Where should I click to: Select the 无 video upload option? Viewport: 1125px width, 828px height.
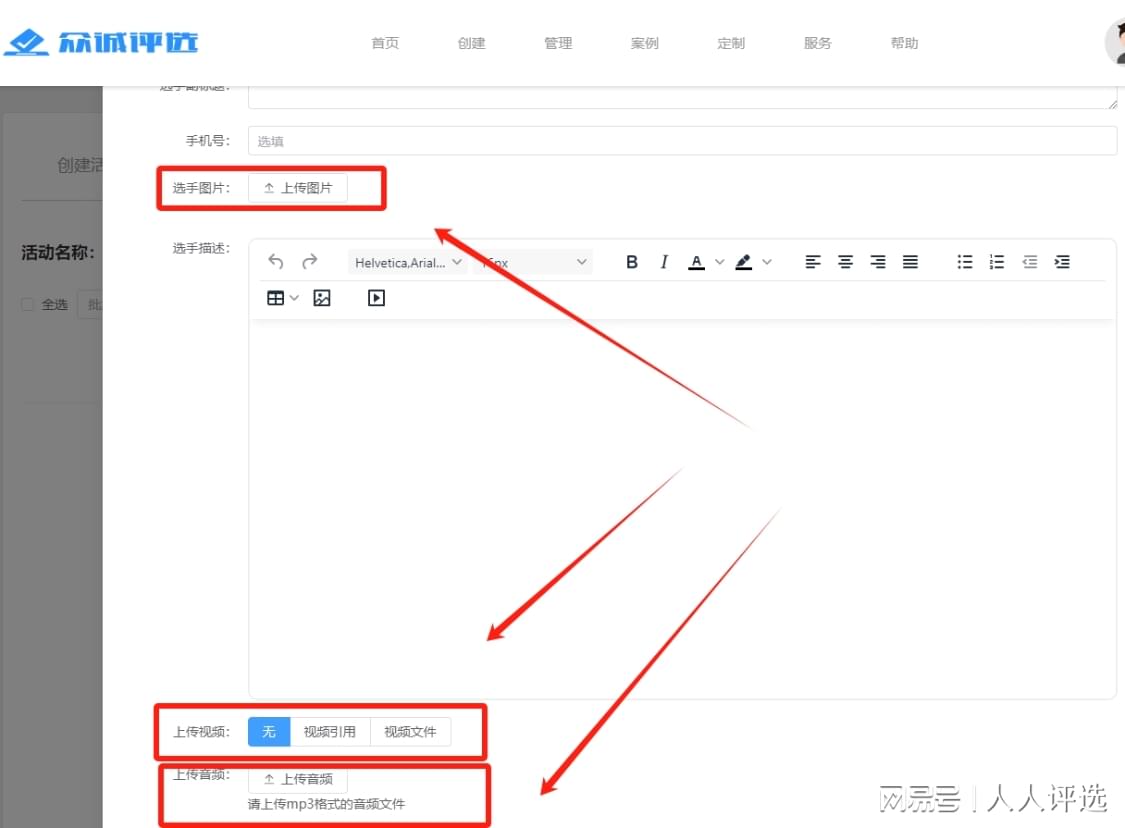click(269, 732)
